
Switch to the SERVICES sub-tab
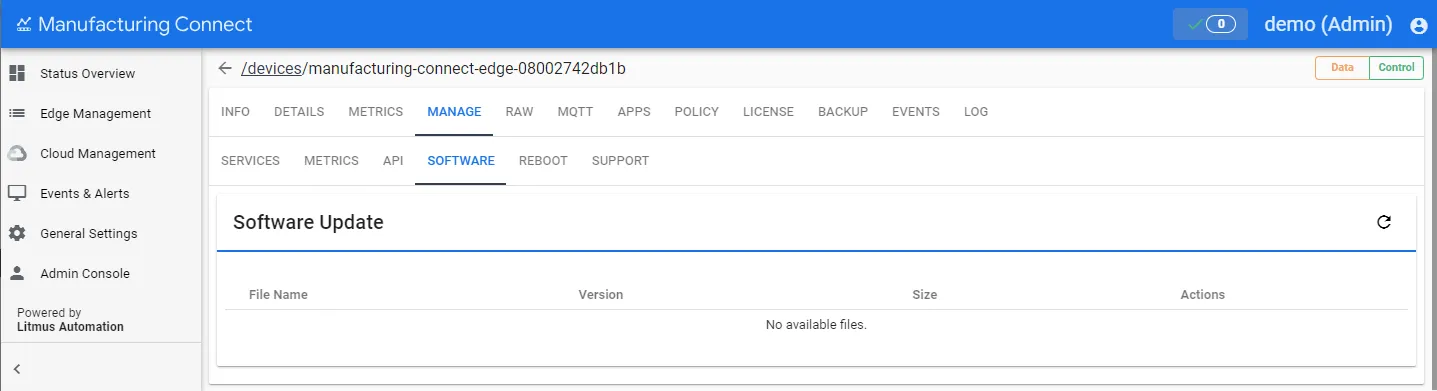tap(250, 161)
